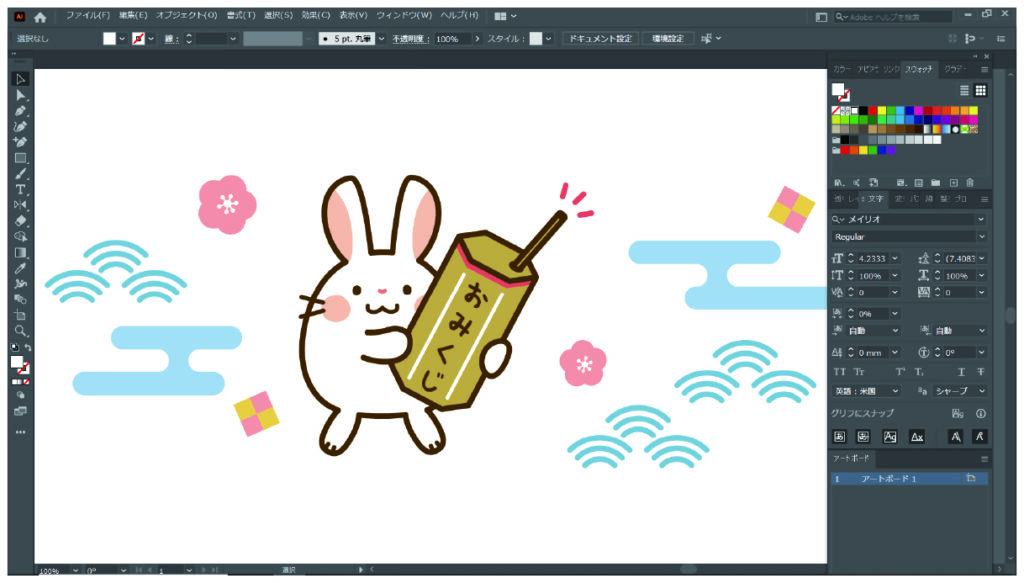Click the zoom level field showing 100%

coord(54,571)
